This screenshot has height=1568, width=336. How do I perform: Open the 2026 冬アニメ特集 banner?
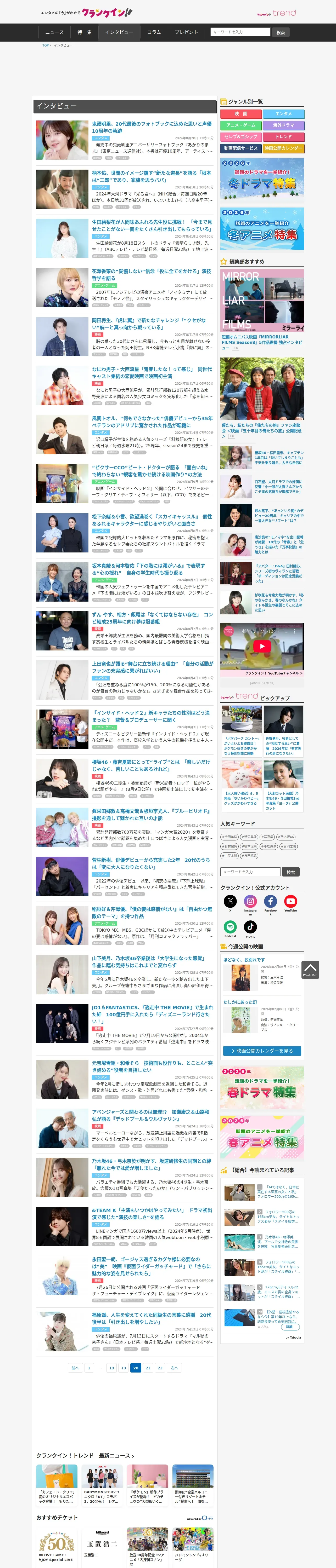pos(262,229)
